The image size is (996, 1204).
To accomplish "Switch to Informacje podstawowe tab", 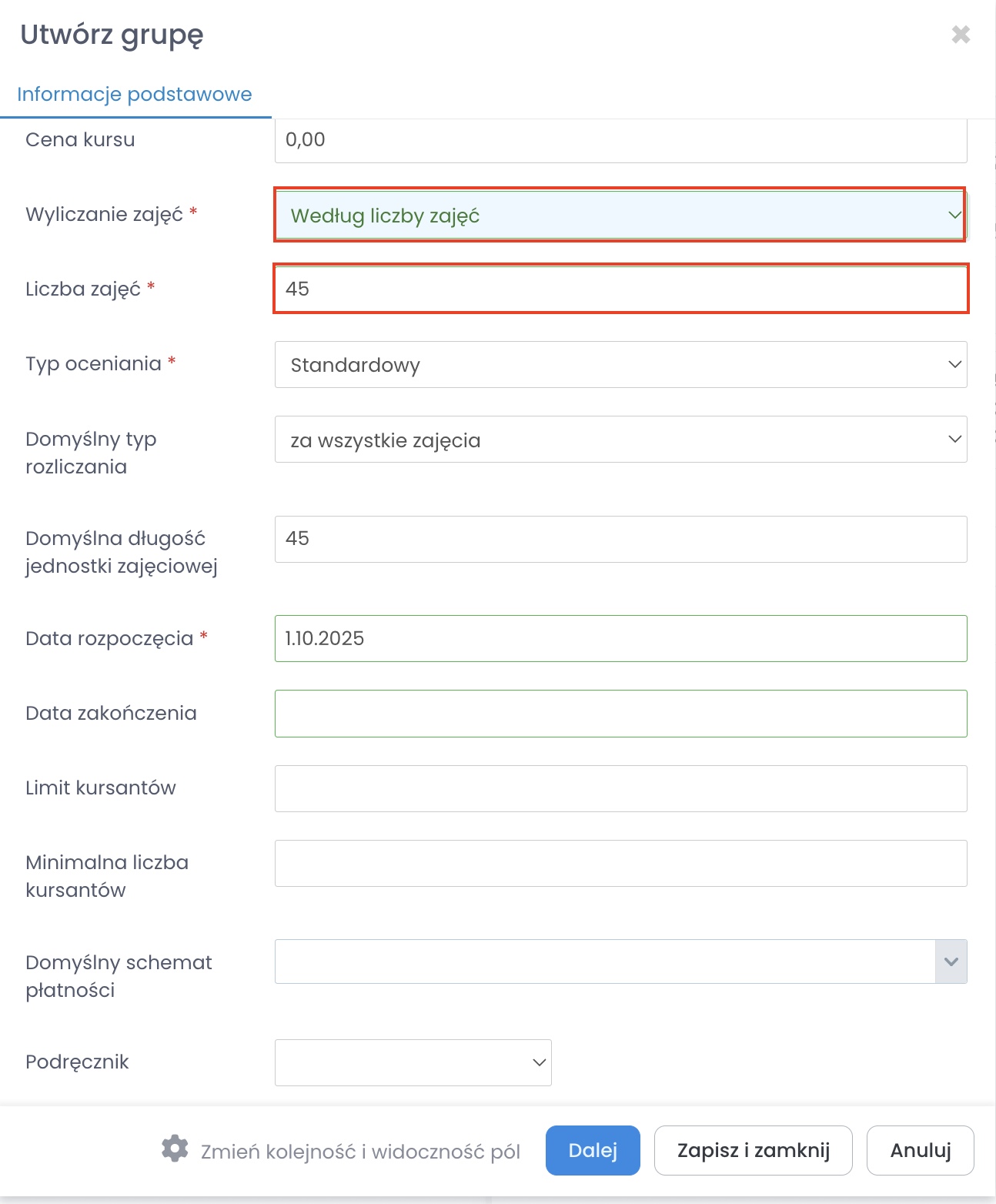I will [135, 94].
